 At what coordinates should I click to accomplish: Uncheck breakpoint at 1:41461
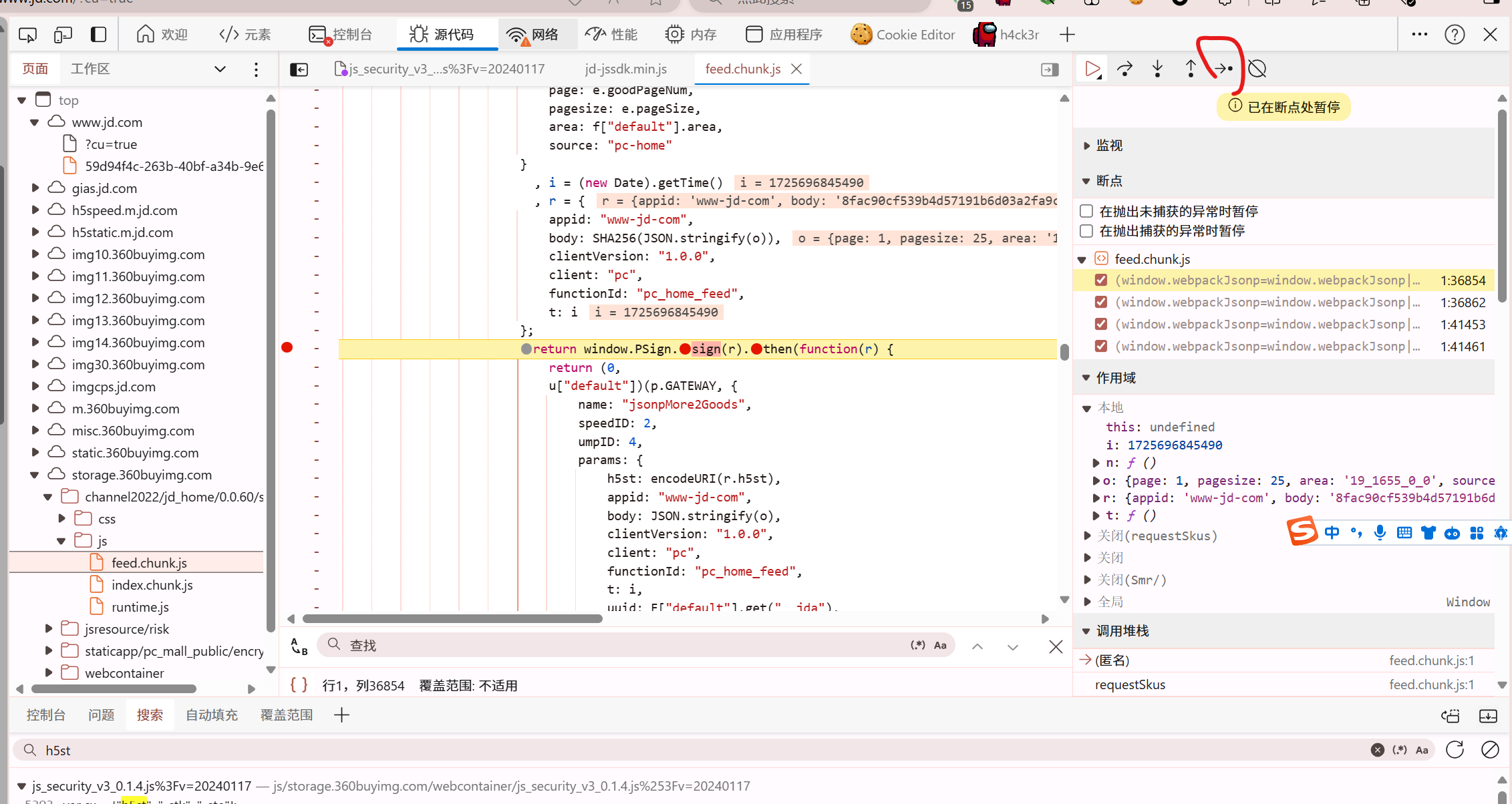(1101, 347)
